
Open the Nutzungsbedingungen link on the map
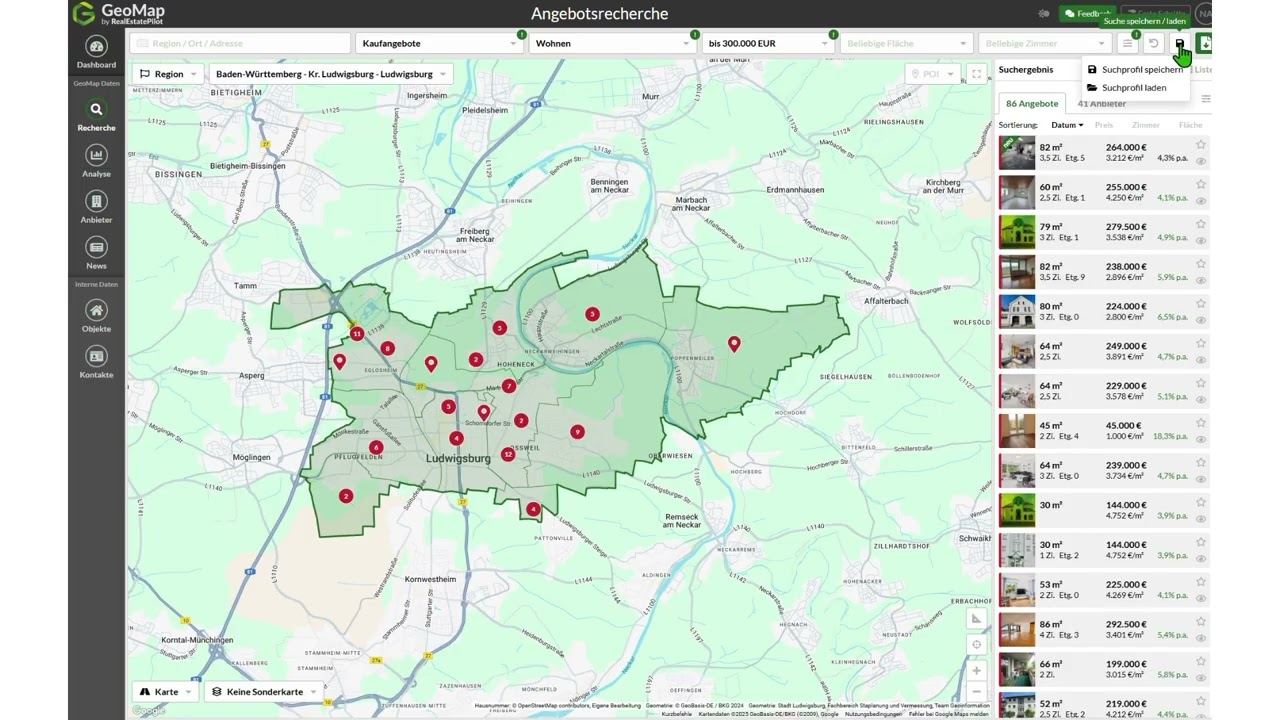[874, 714]
